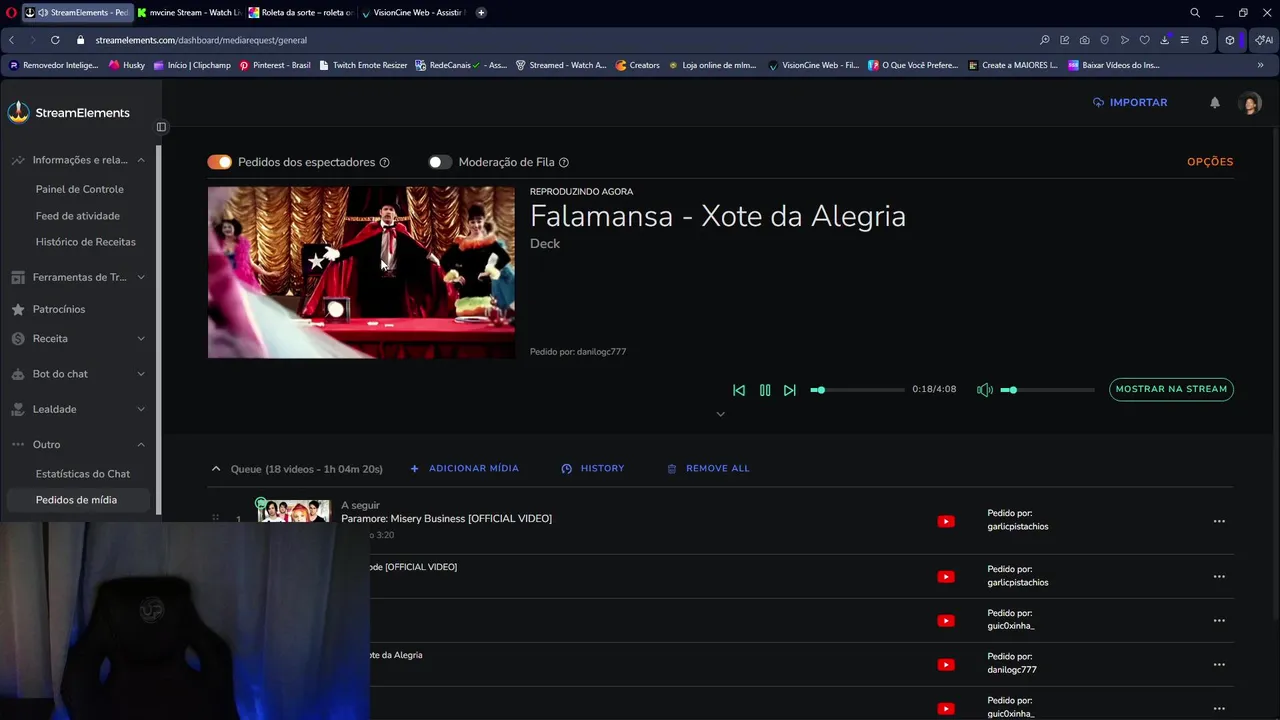Image resolution: width=1280 pixels, height=720 pixels.
Task: Open Painel de Controle page
Action: tap(80, 189)
